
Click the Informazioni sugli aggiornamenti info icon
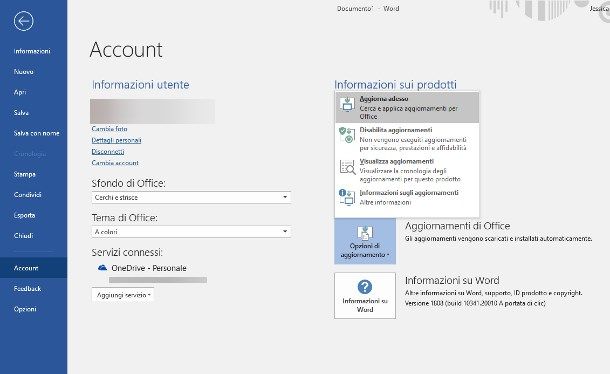point(347,197)
